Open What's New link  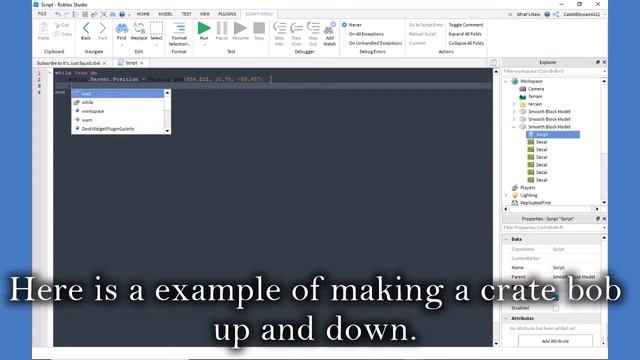[x=528, y=14]
